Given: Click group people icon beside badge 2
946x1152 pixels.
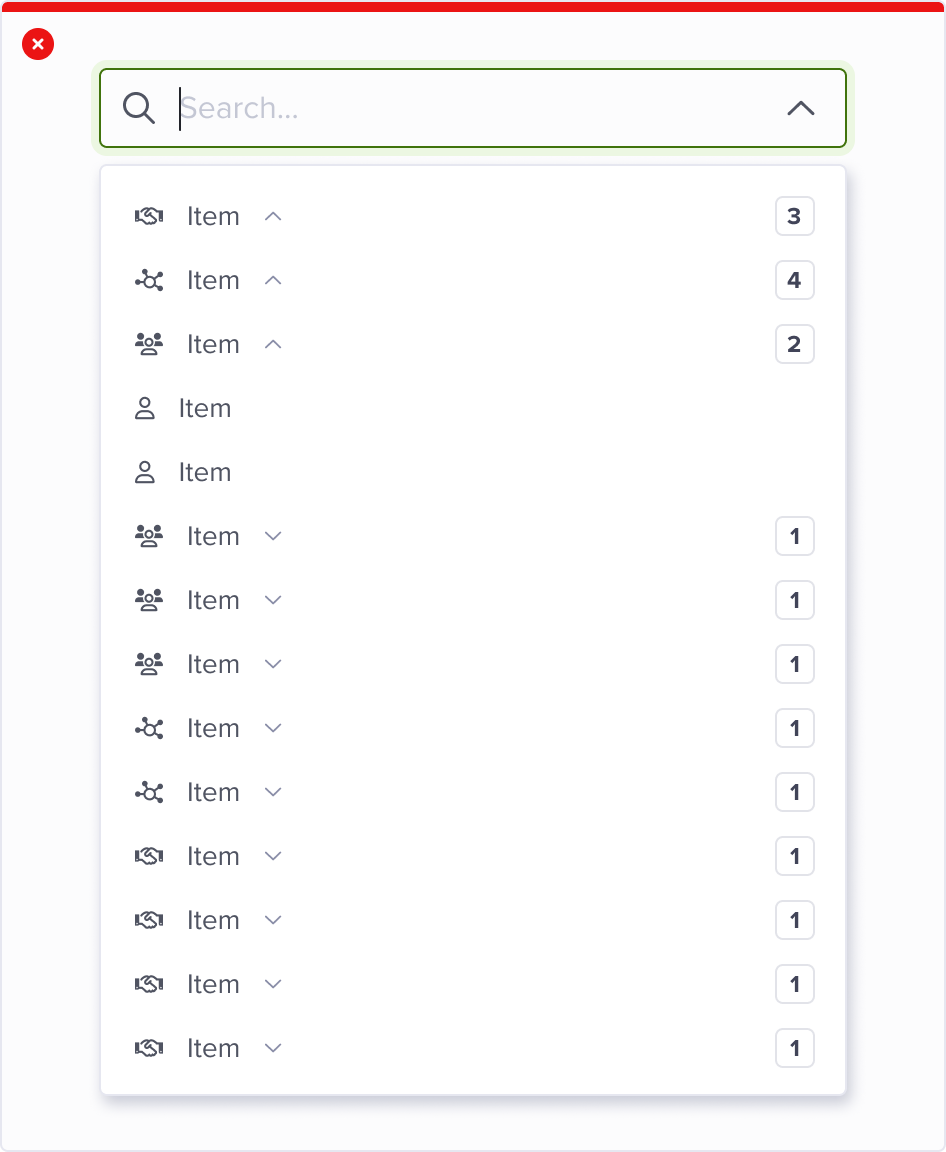Looking at the screenshot, I should coord(149,344).
